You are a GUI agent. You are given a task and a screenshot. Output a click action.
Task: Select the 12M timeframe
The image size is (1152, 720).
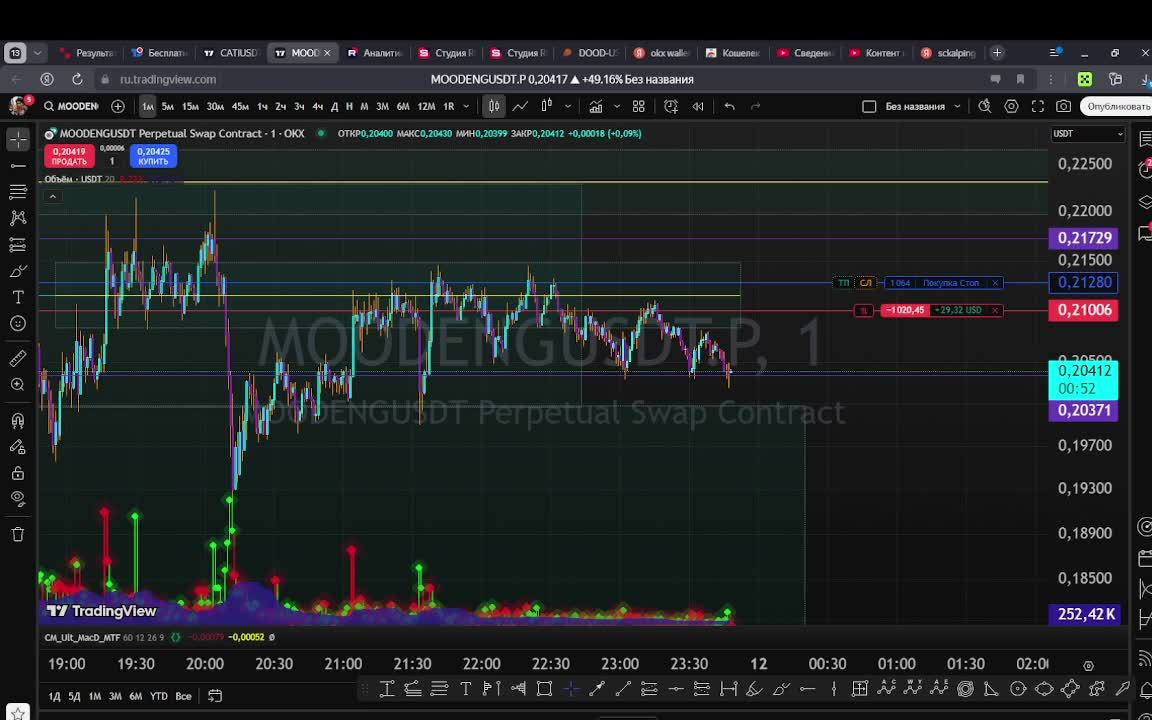pyautogui.click(x=426, y=107)
